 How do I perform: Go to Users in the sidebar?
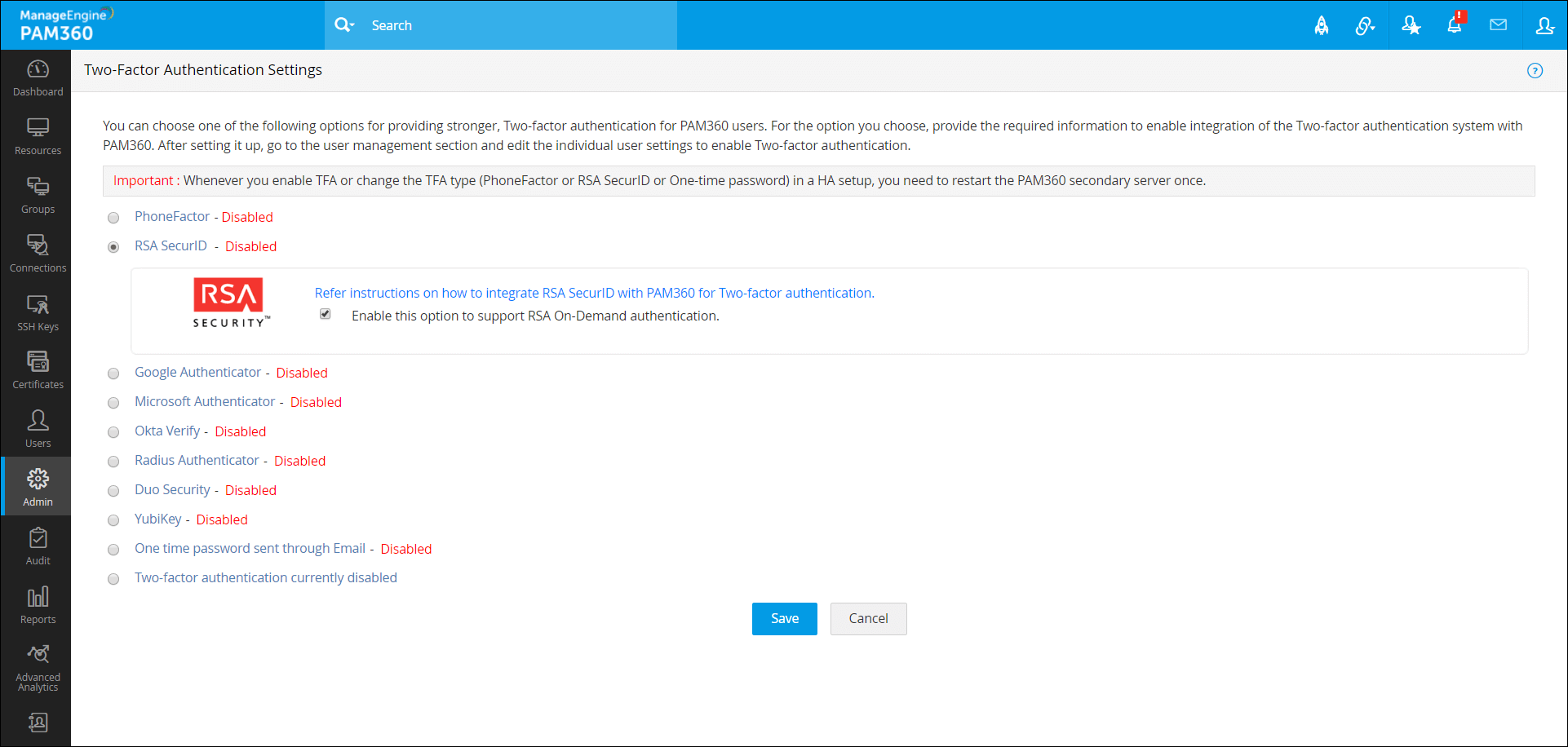coord(38,430)
